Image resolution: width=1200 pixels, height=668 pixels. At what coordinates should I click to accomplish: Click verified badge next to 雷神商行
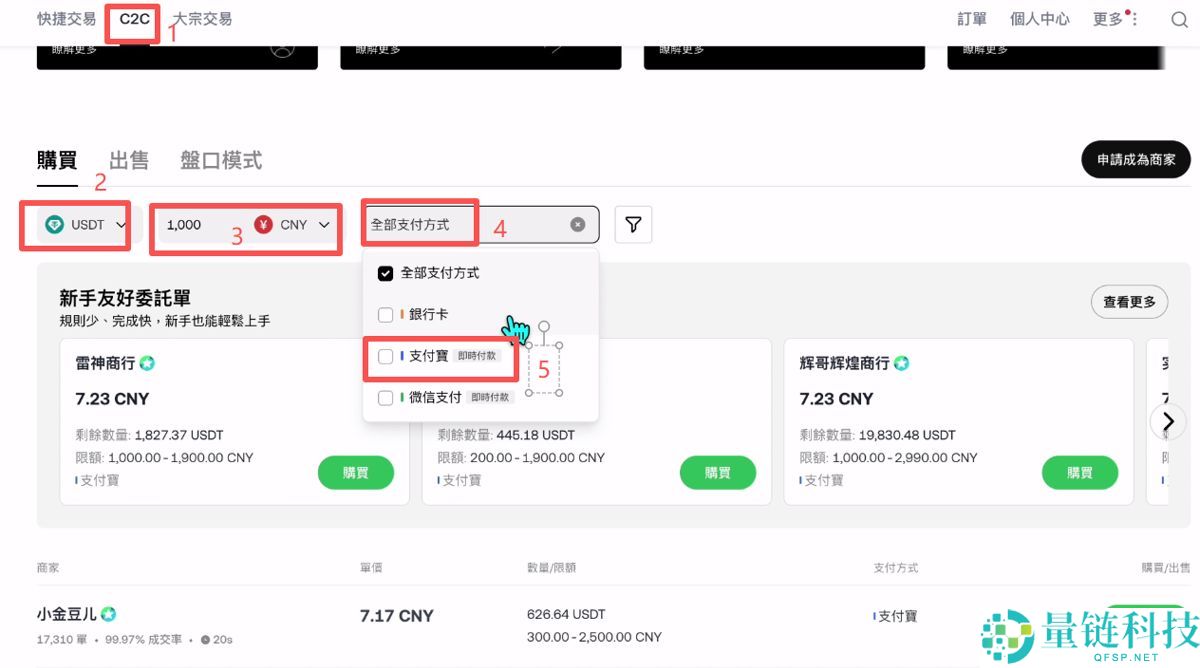[x=147, y=363]
